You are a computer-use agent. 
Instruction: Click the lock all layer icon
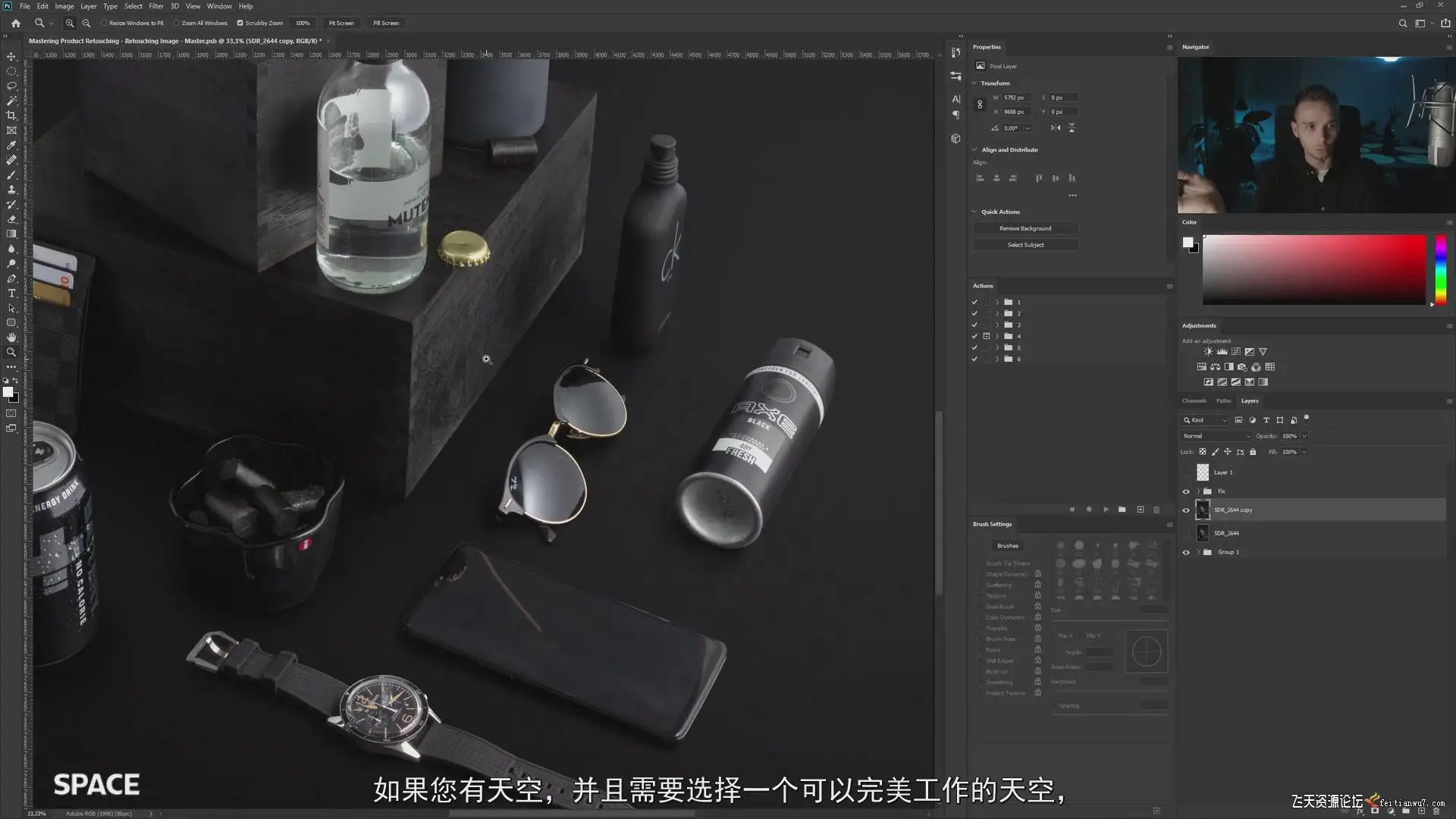coord(1253,452)
